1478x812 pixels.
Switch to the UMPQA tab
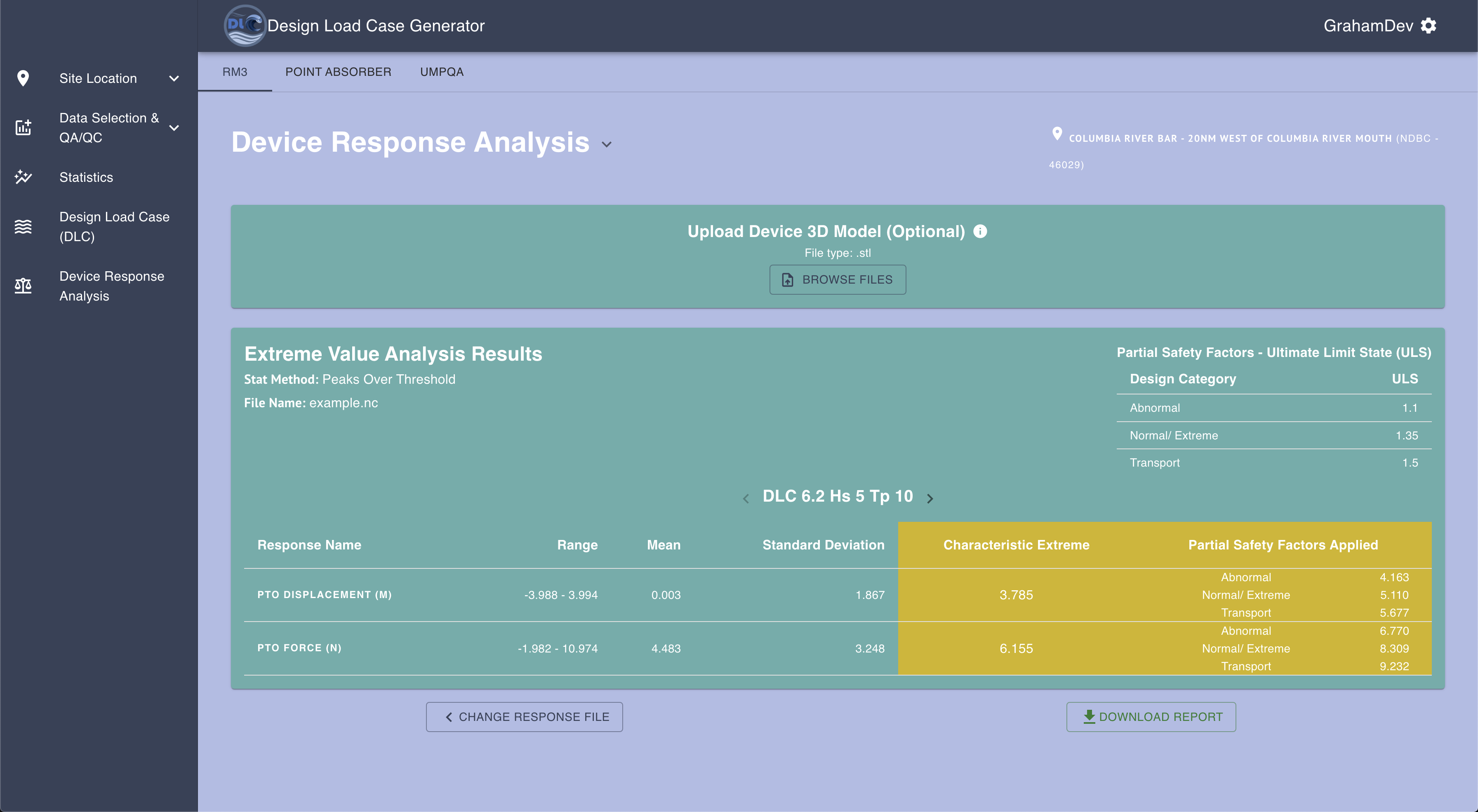pos(441,72)
